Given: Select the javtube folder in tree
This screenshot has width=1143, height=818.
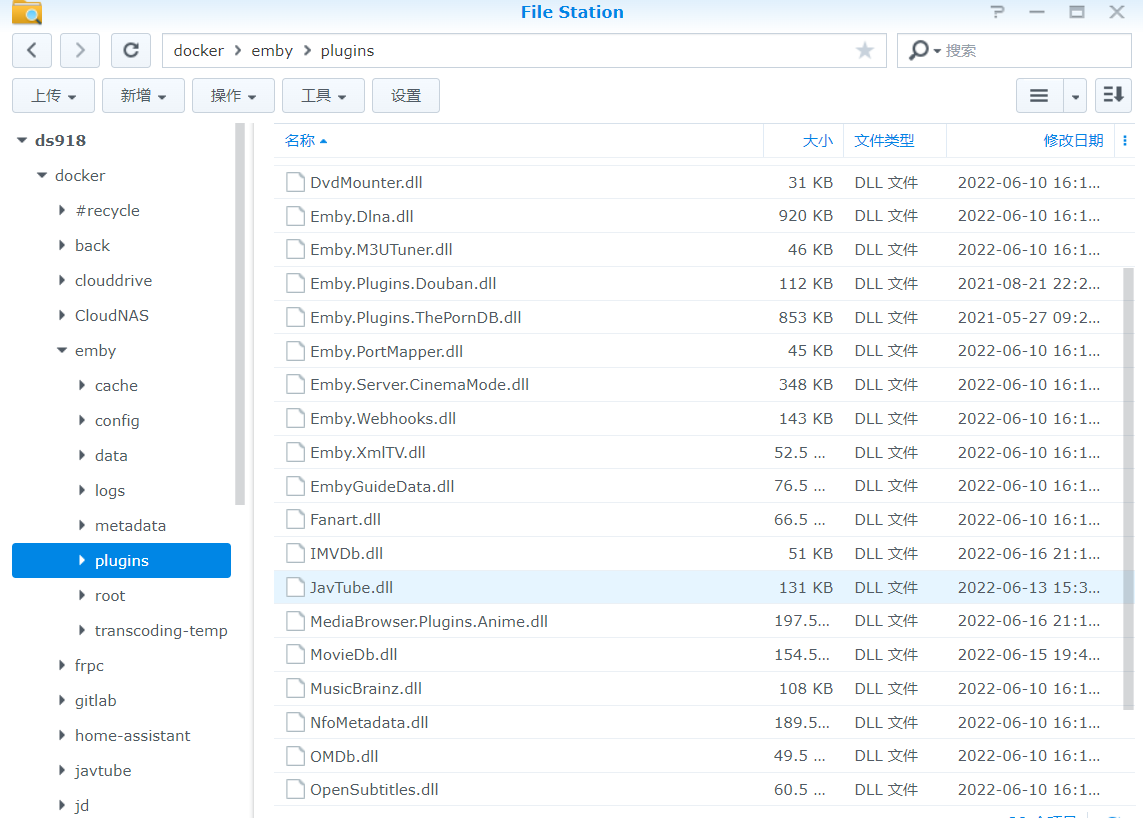Looking at the screenshot, I should pyautogui.click(x=103, y=771).
